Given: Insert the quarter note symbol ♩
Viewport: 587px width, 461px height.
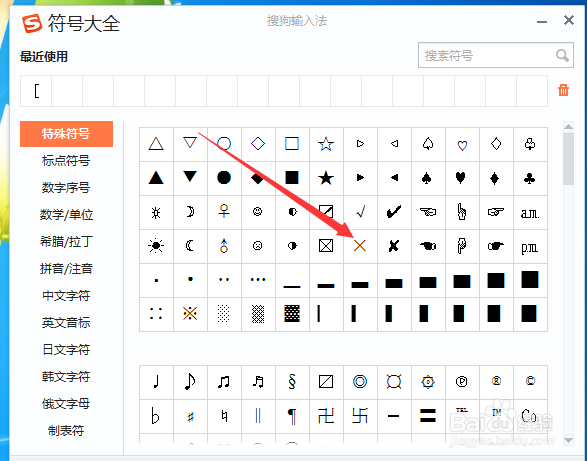Looking at the screenshot, I should click(156, 382).
